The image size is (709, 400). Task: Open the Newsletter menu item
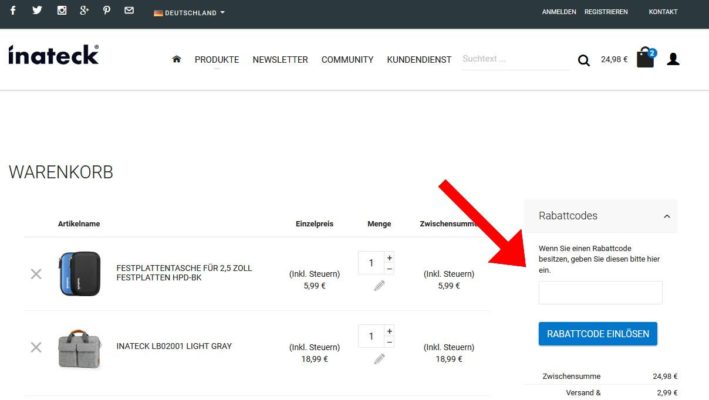(280, 60)
